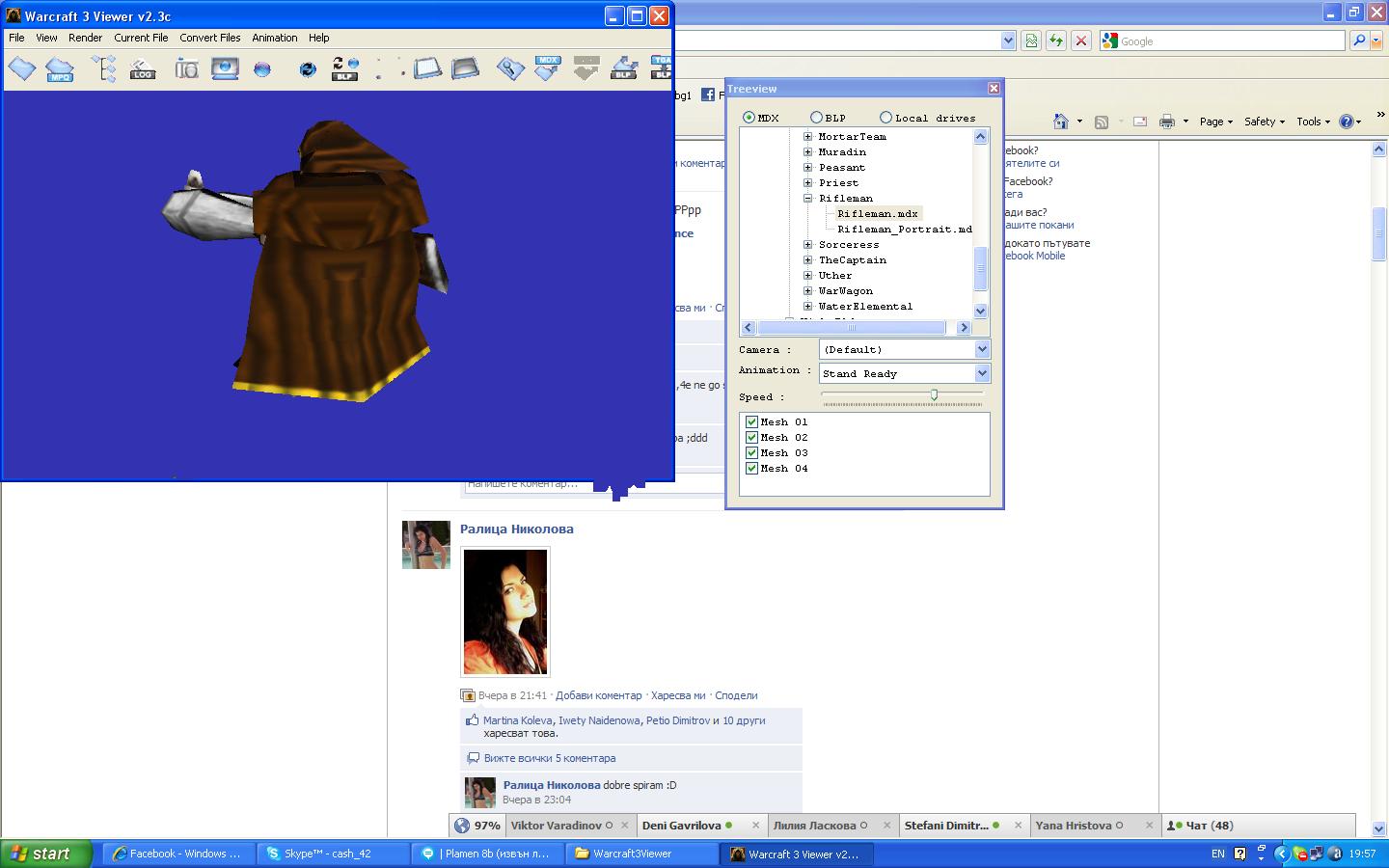Open the Convert Files menu

[x=210, y=38]
